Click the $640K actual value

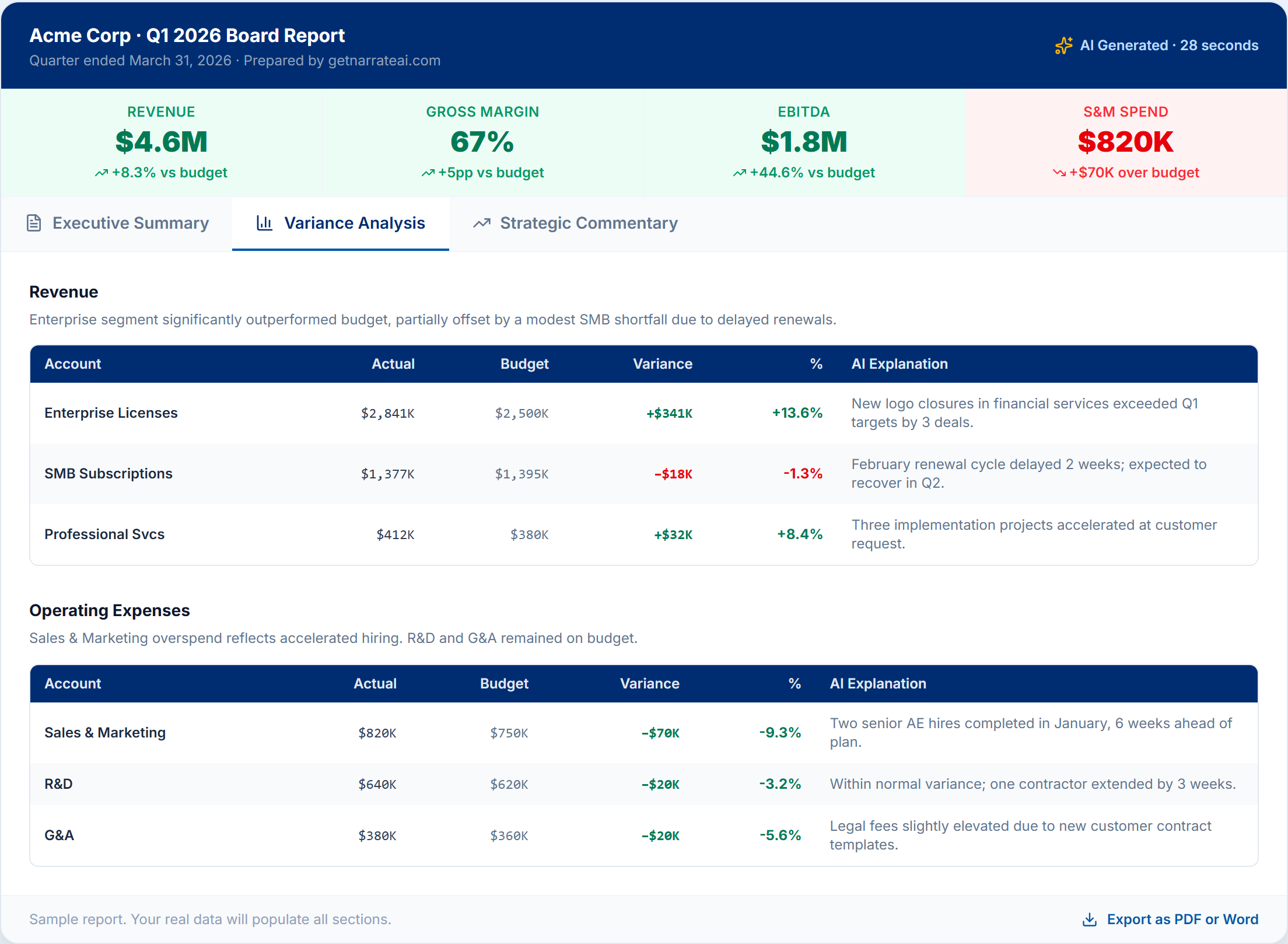pos(377,785)
